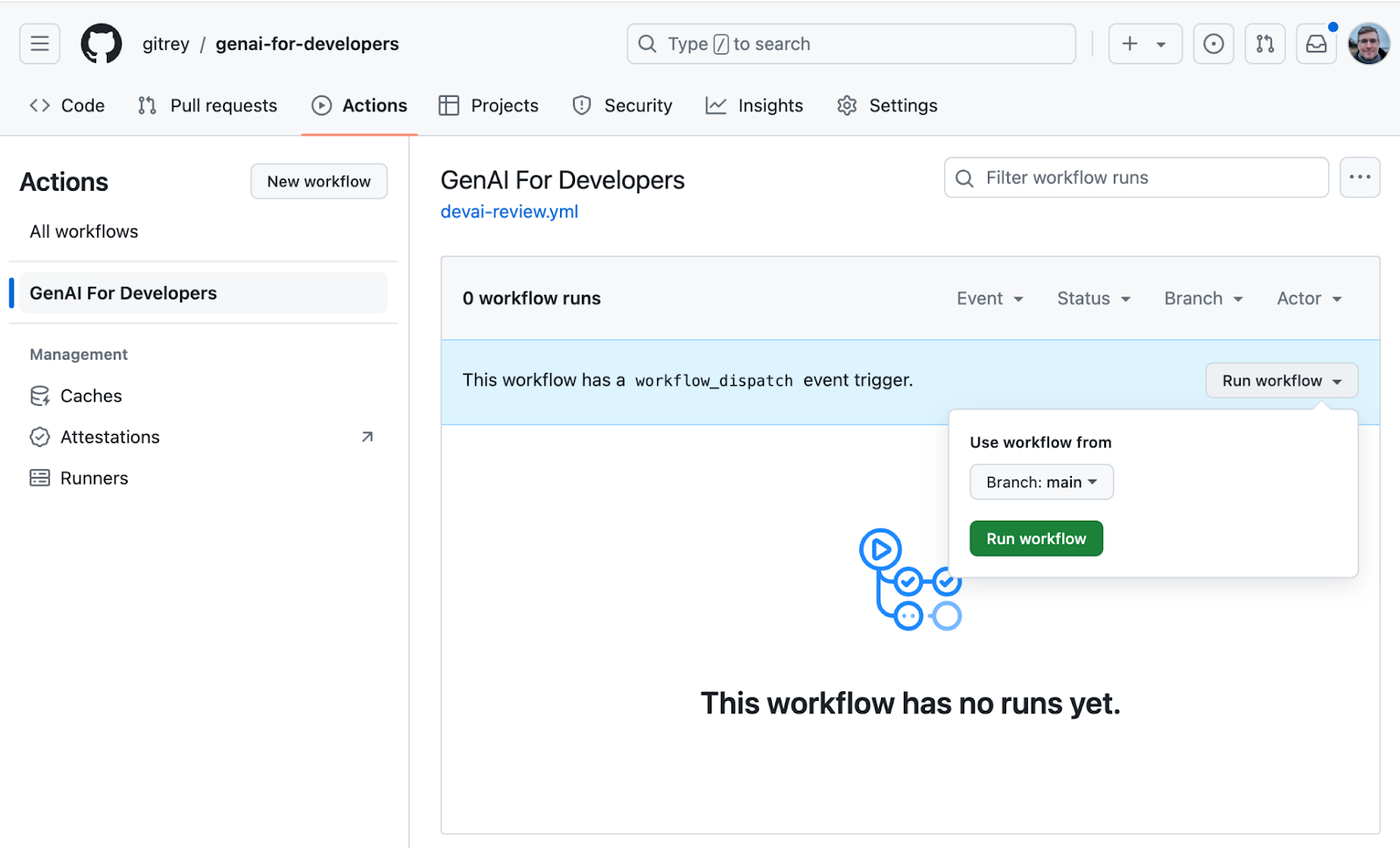Open the Branch: main selector
The image size is (1400, 848).
point(1041,482)
